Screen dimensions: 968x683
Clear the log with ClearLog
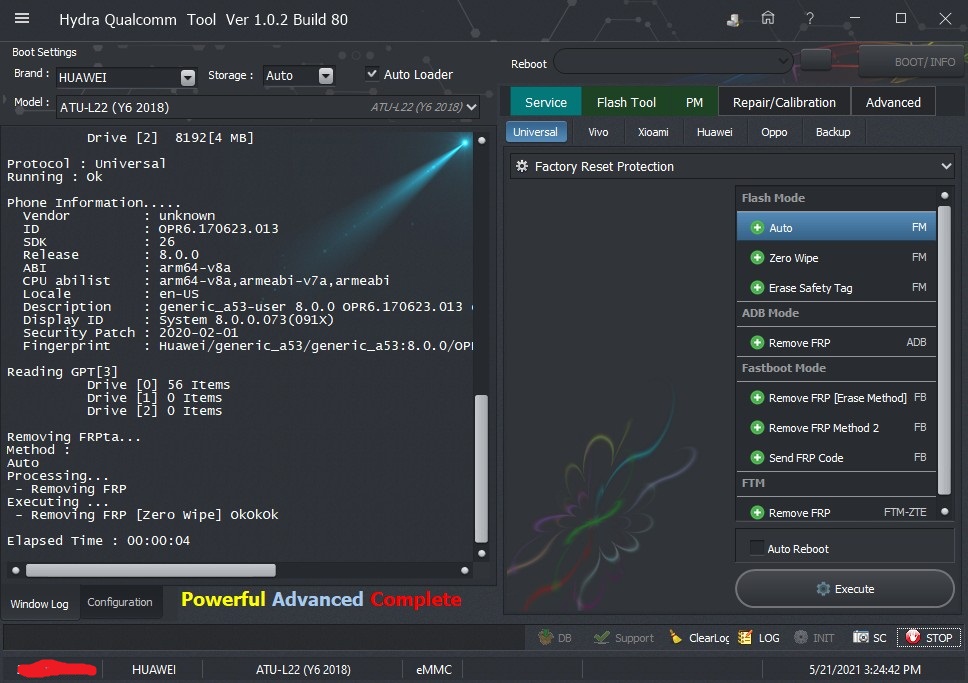pyautogui.click(x=699, y=637)
